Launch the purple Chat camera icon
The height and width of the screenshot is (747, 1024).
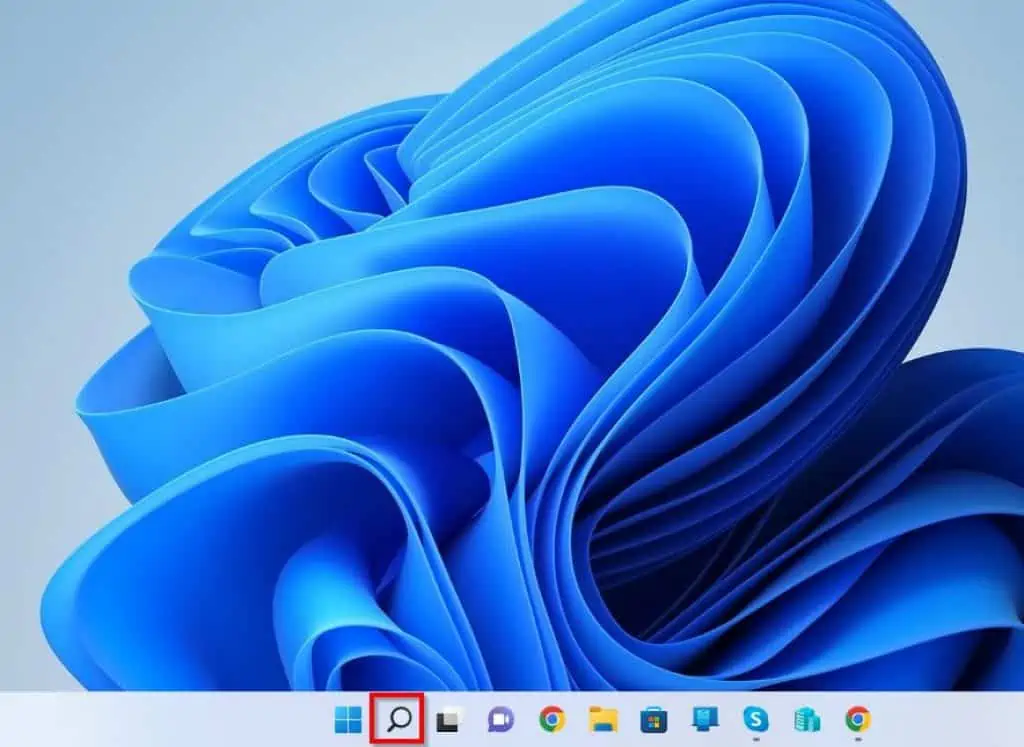(500, 719)
